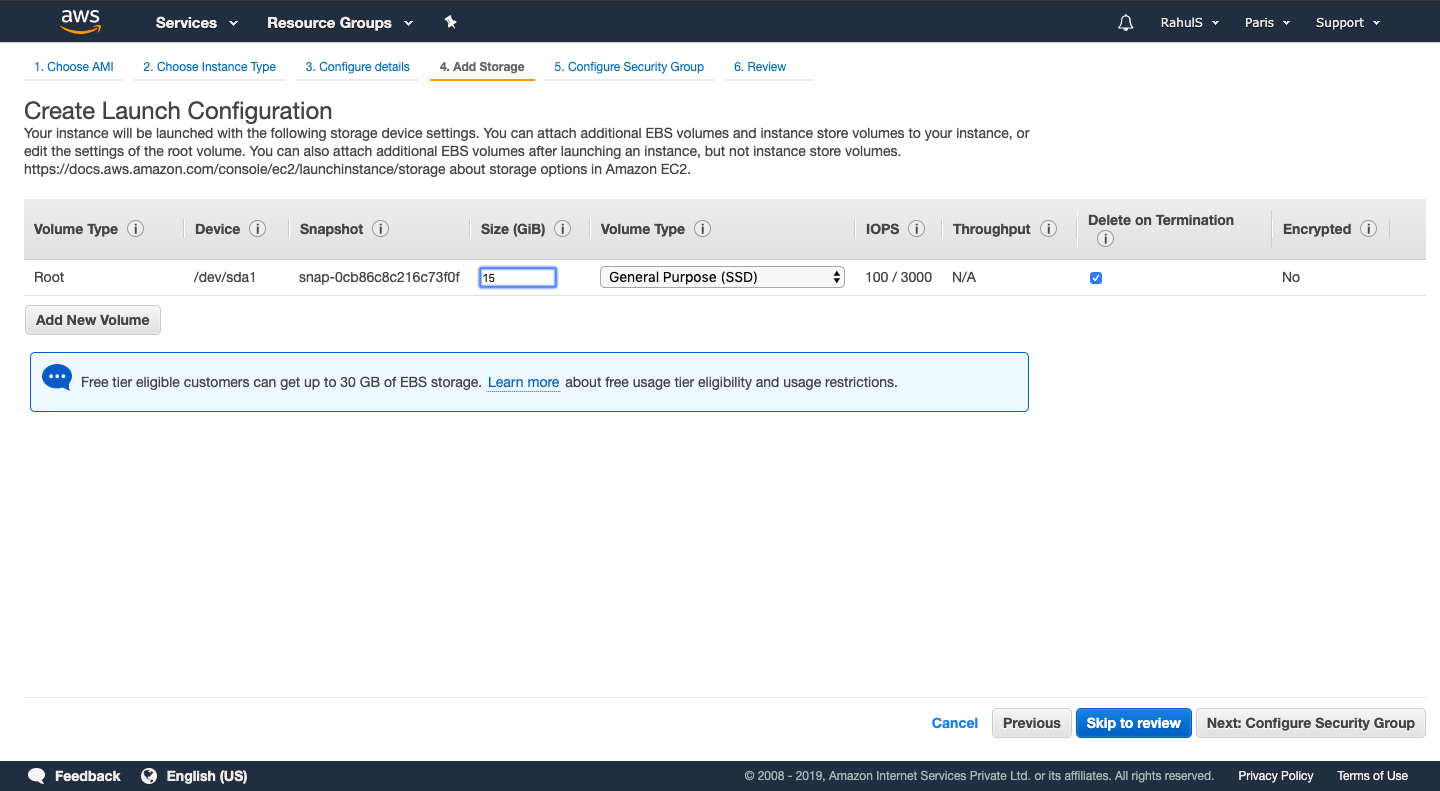This screenshot has height=791, width=1440.
Task: Click inside the Size (GiB) input field
Action: click(517, 277)
